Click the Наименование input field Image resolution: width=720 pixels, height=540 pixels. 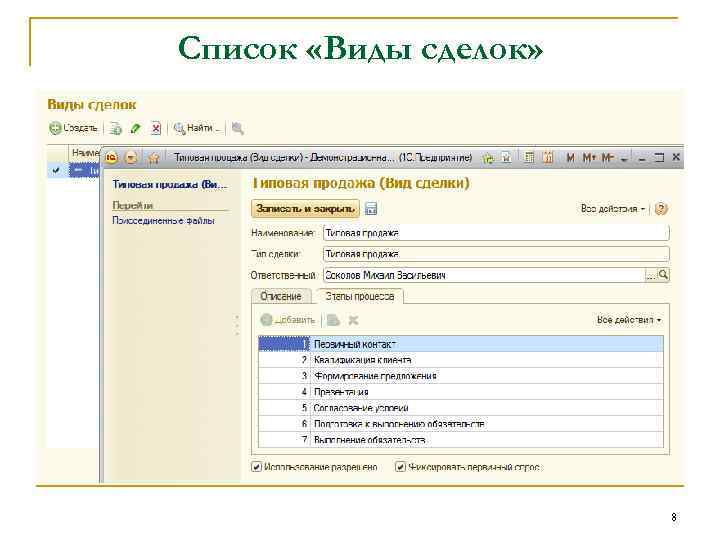pyautogui.click(x=496, y=233)
